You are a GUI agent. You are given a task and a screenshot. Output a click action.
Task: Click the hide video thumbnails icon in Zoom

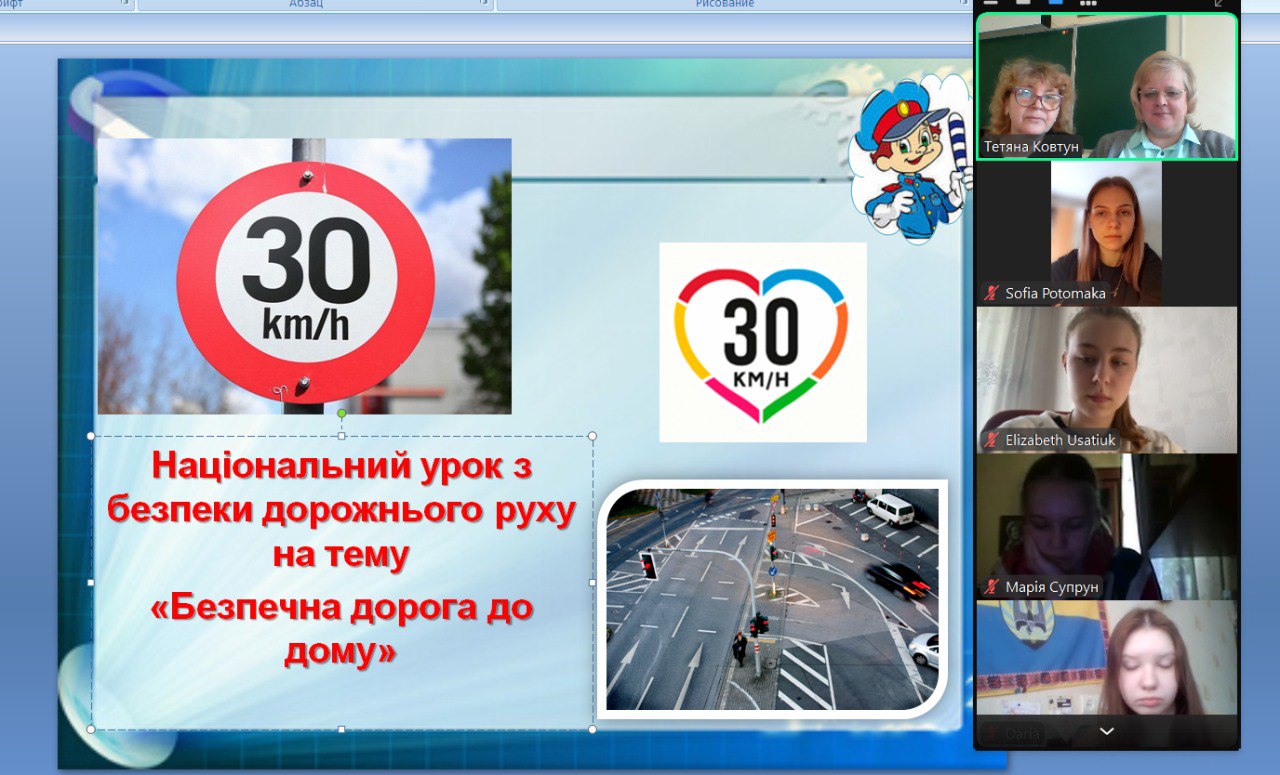[x=990, y=3]
